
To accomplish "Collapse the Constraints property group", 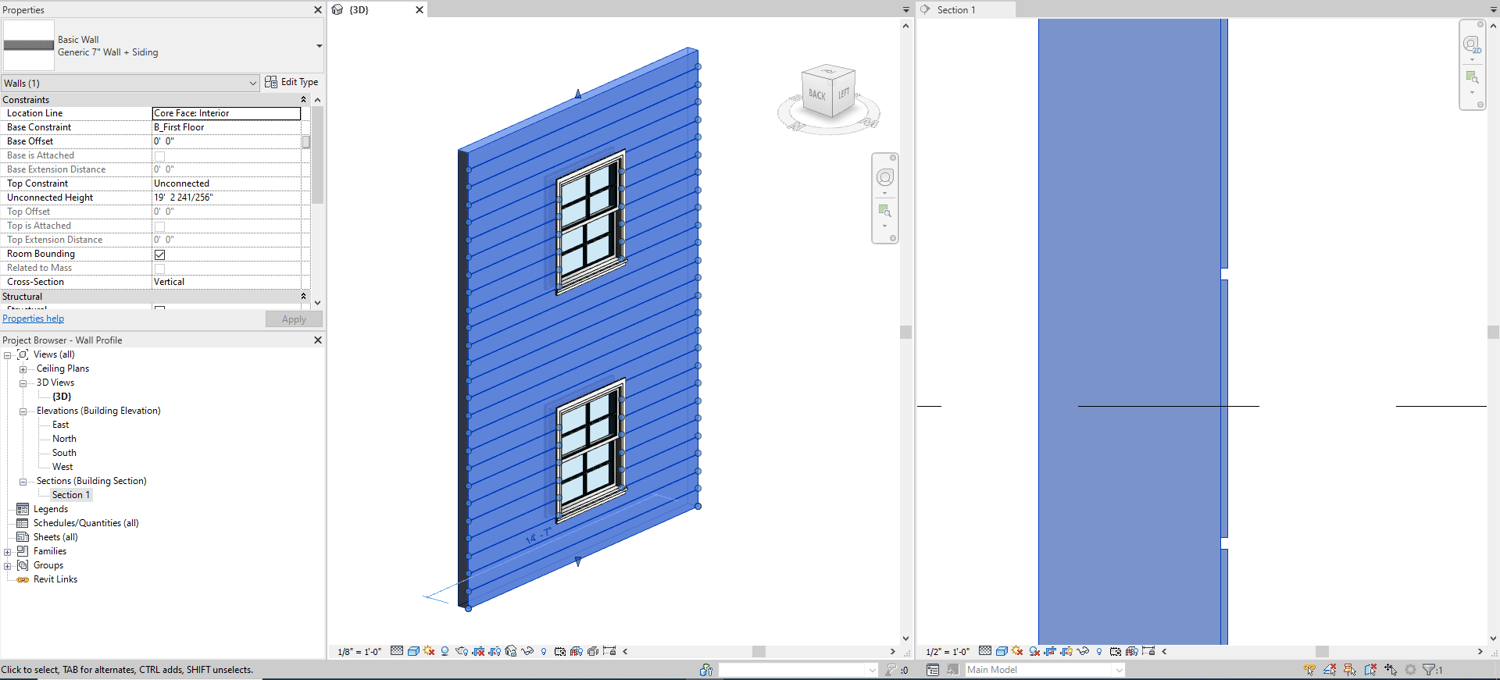I will 303,100.
